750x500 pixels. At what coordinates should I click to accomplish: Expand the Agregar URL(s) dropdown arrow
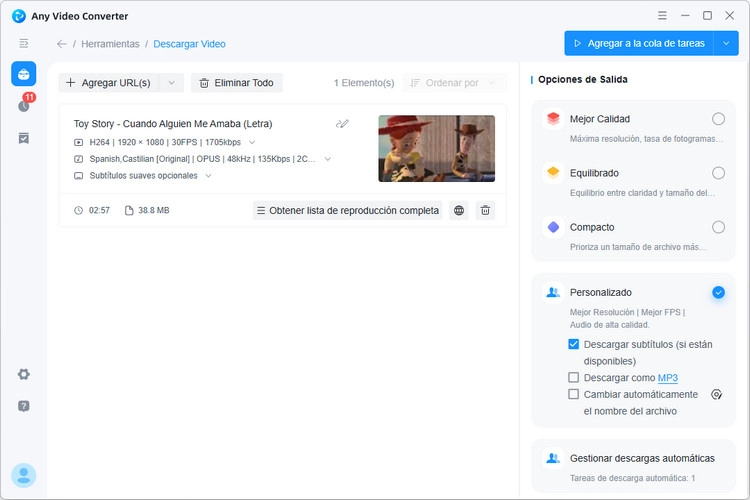171,83
